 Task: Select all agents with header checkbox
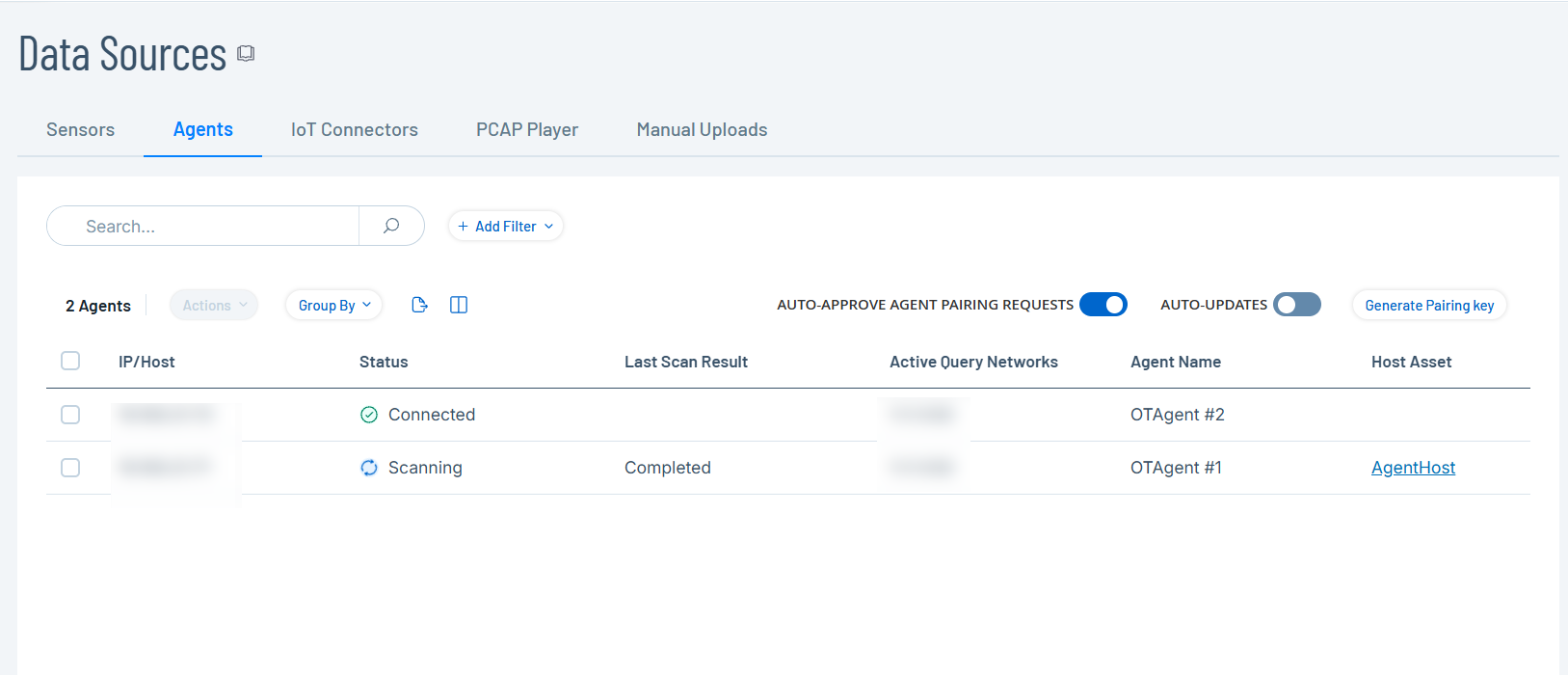pos(70,361)
